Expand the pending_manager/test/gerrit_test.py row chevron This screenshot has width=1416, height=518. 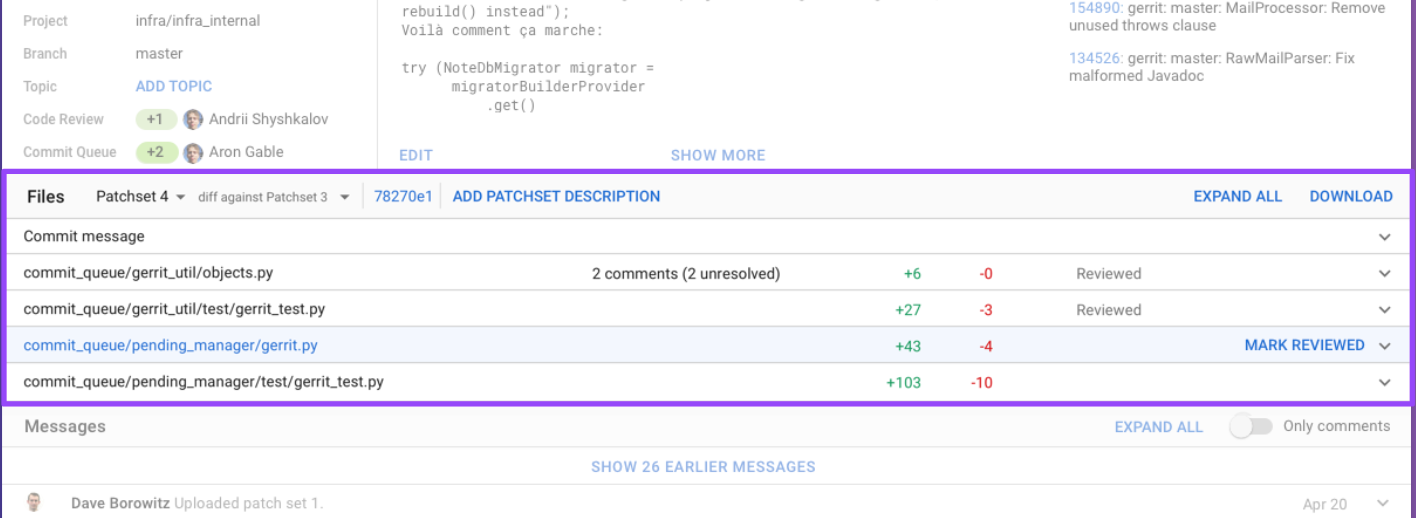[x=1384, y=382]
